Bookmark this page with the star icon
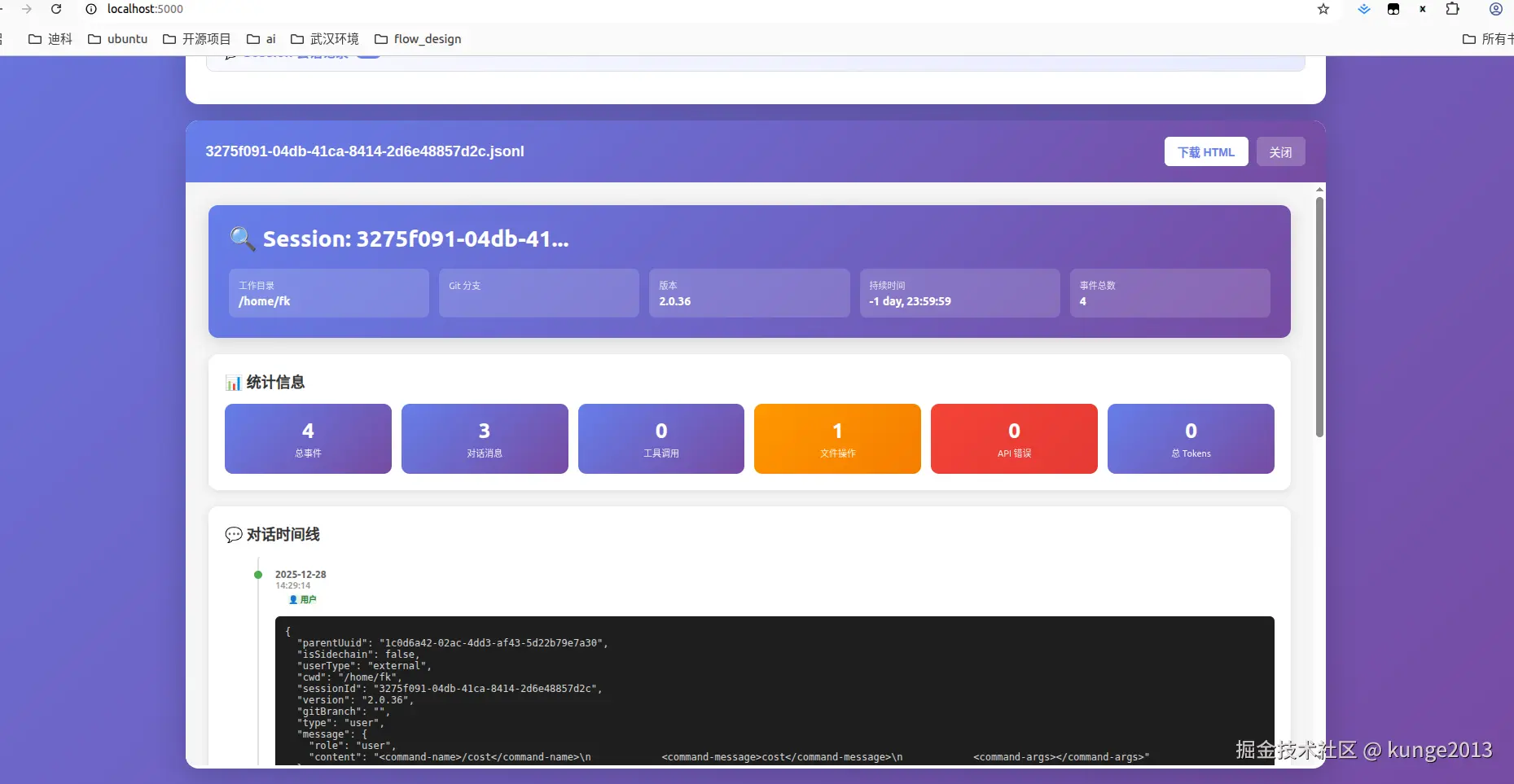The height and width of the screenshot is (784, 1514). coord(1323,9)
